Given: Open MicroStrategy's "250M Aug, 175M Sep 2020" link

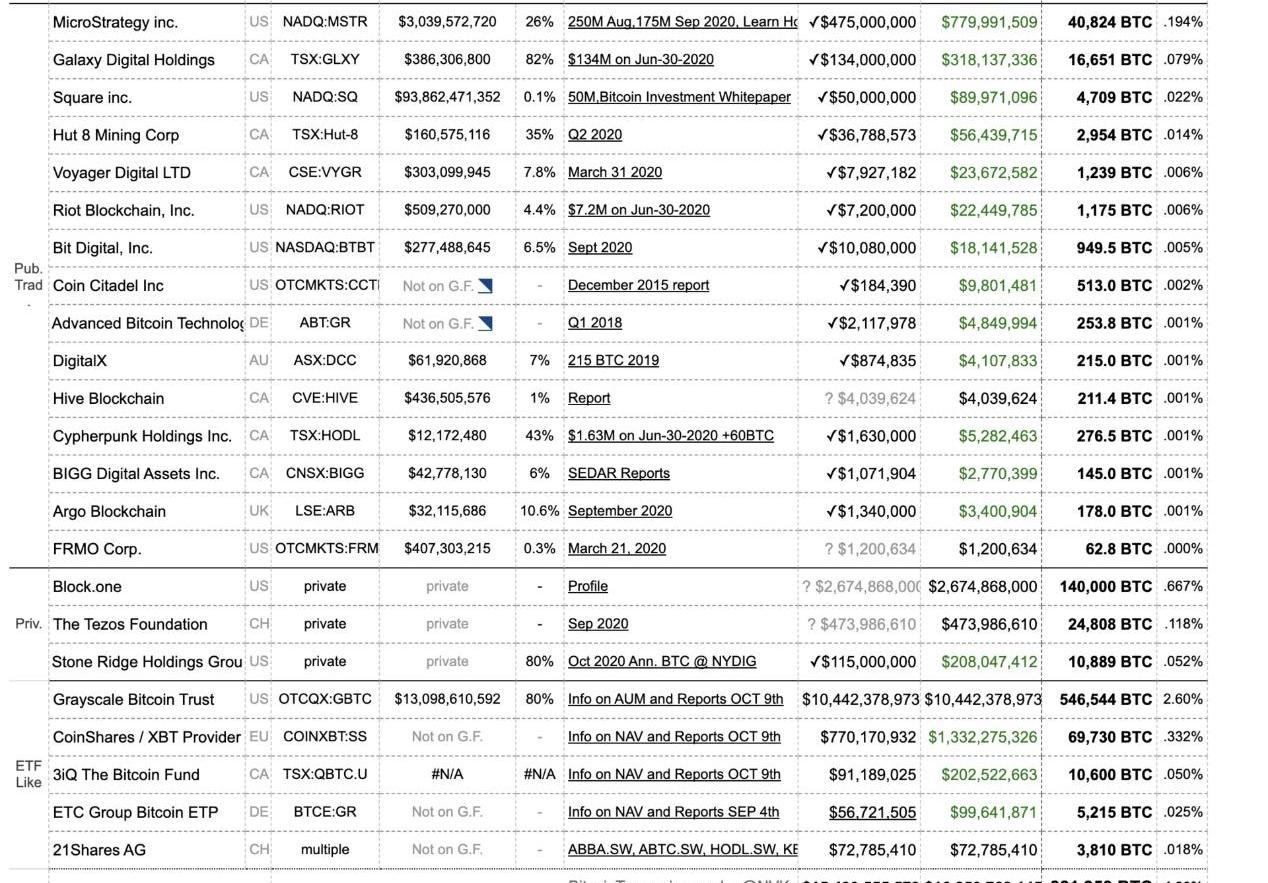Looking at the screenshot, I should tap(681, 22).
